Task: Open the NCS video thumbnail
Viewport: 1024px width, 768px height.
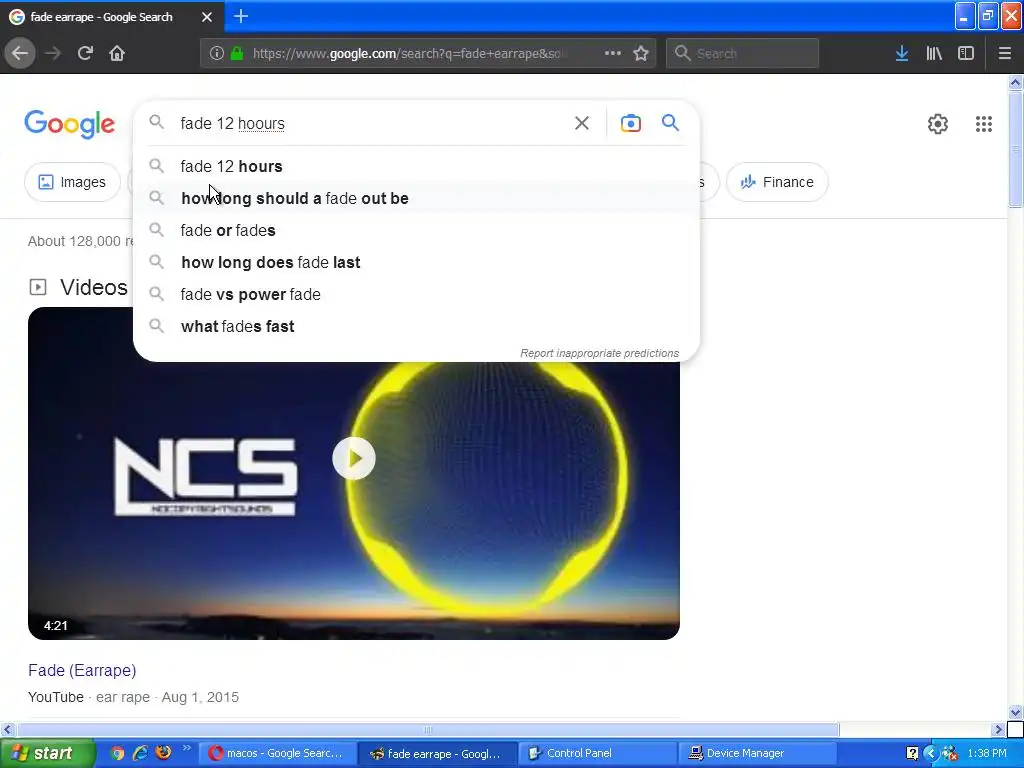Action: pos(353,473)
